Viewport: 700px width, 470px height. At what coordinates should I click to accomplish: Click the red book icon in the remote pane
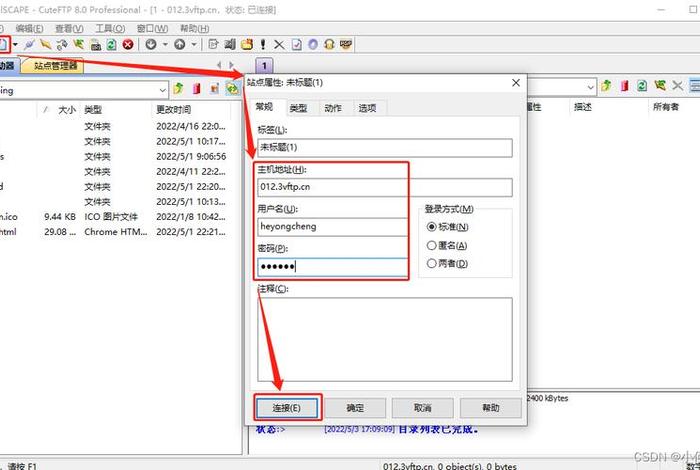[x=624, y=85]
